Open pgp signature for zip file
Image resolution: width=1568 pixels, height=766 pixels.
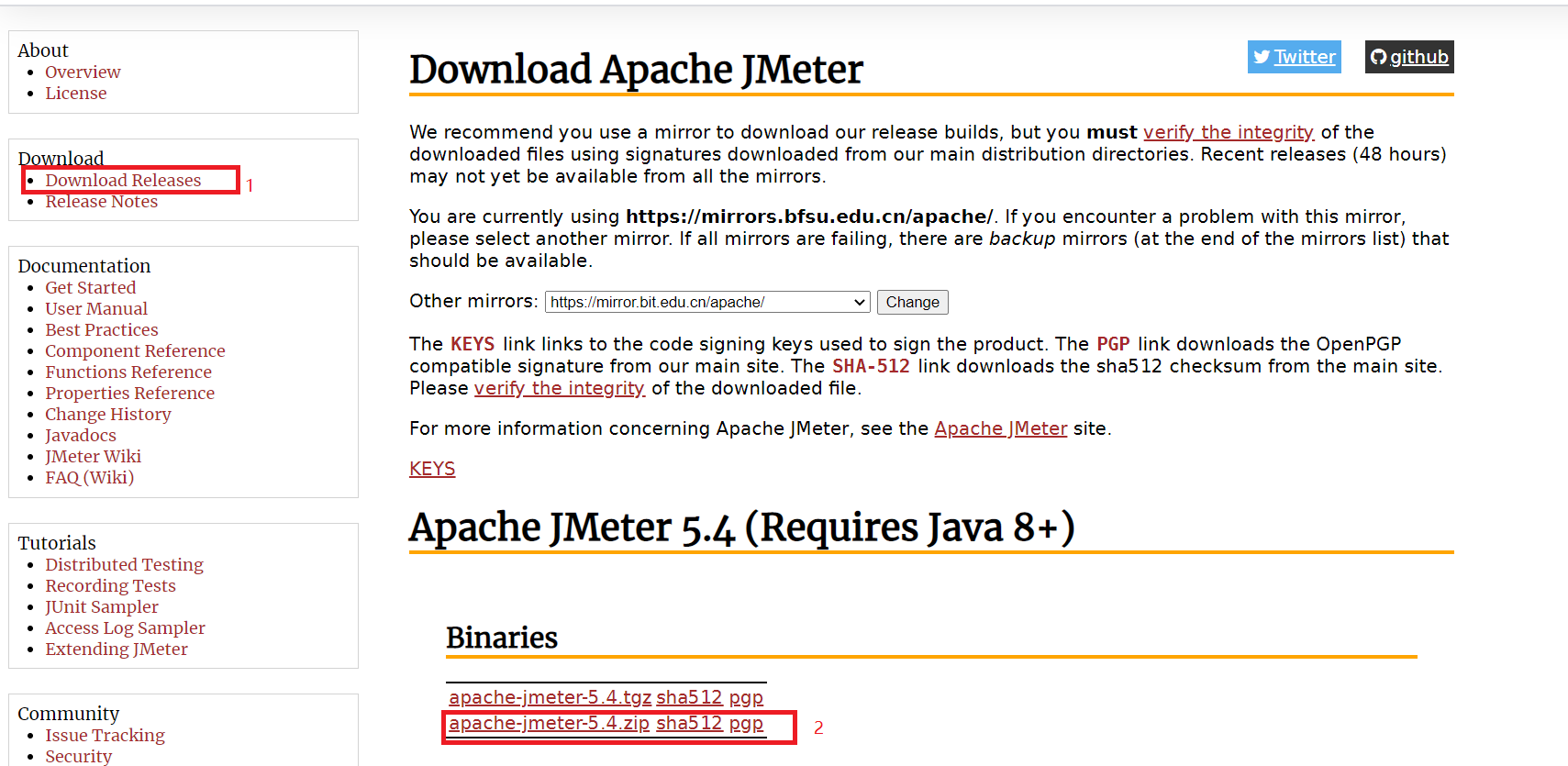(746, 723)
